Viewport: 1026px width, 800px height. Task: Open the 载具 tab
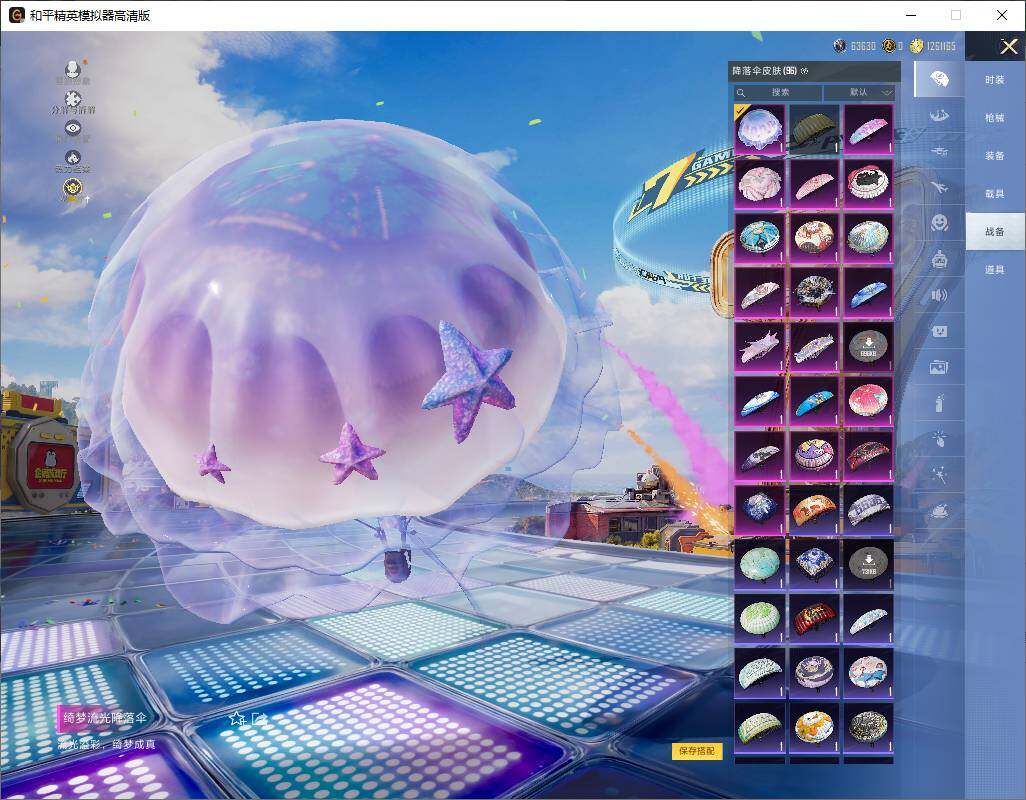[994, 194]
